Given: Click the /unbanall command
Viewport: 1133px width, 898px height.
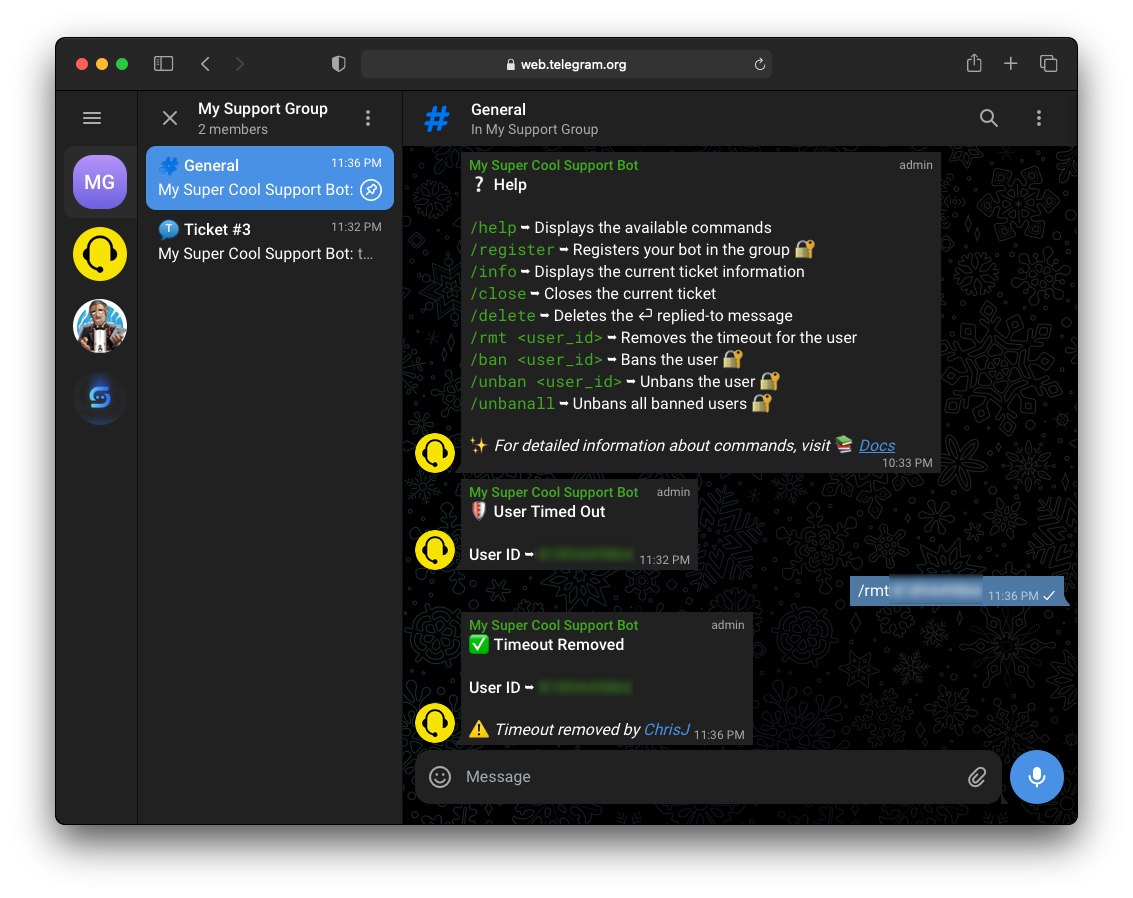Looking at the screenshot, I should [x=512, y=404].
